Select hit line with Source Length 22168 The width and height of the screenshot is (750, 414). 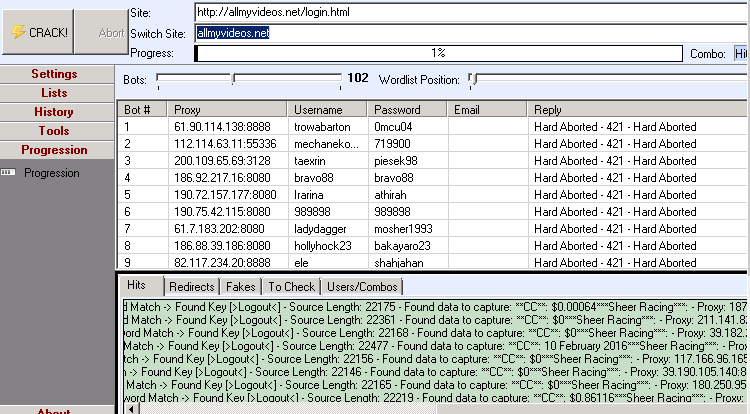tap(435, 333)
